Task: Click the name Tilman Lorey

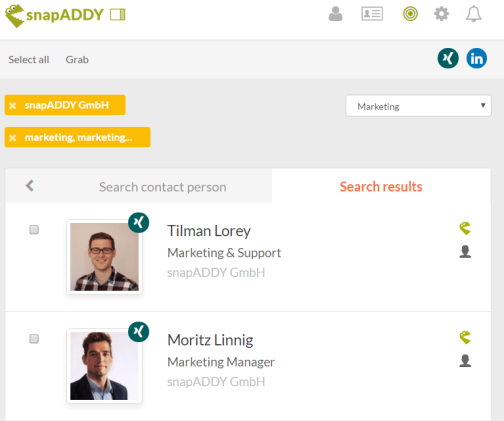Action: pyautogui.click(x=209, y=231)
